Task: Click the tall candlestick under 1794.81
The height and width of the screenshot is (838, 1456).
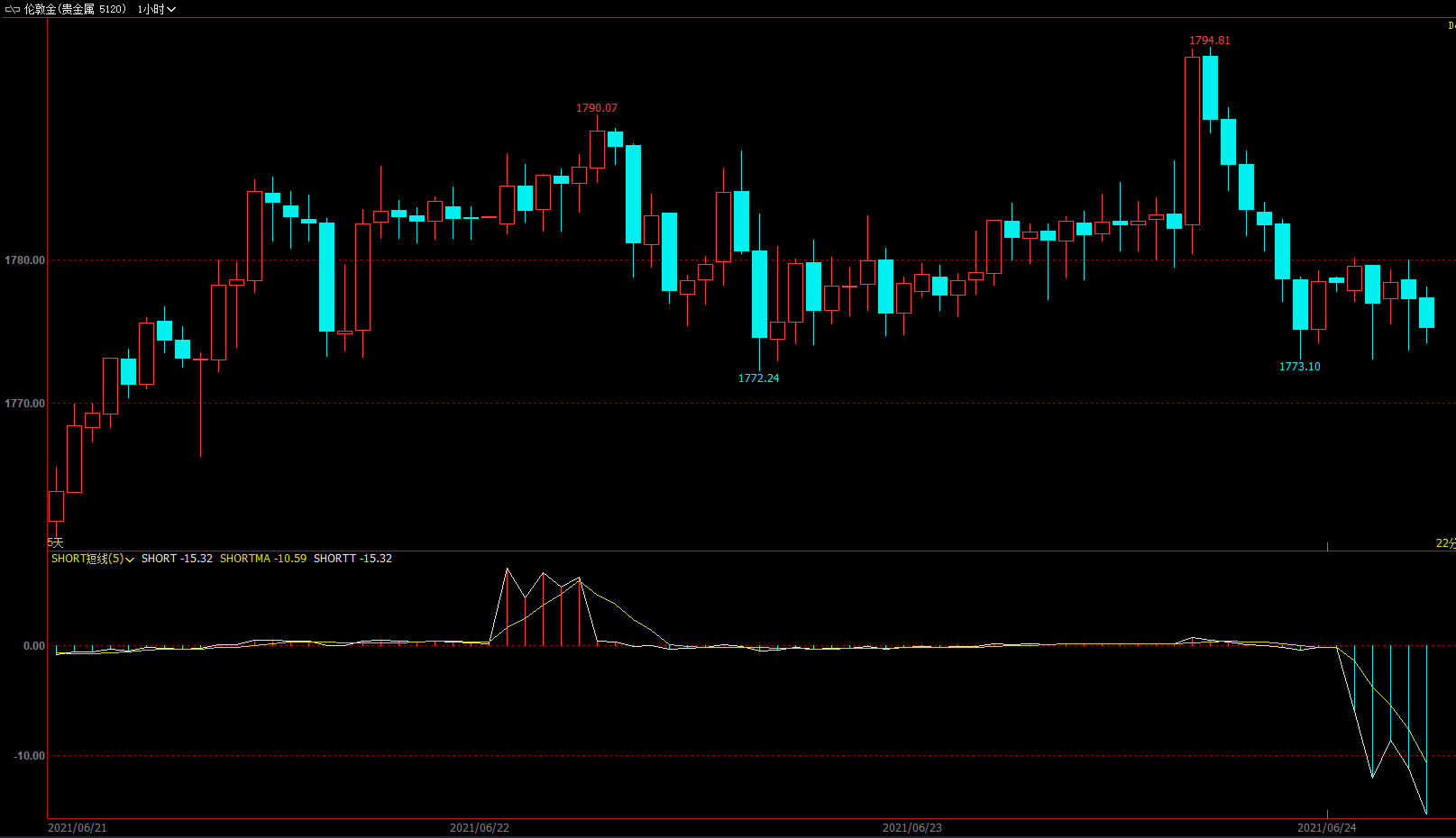Action: tap(1192, 141)
